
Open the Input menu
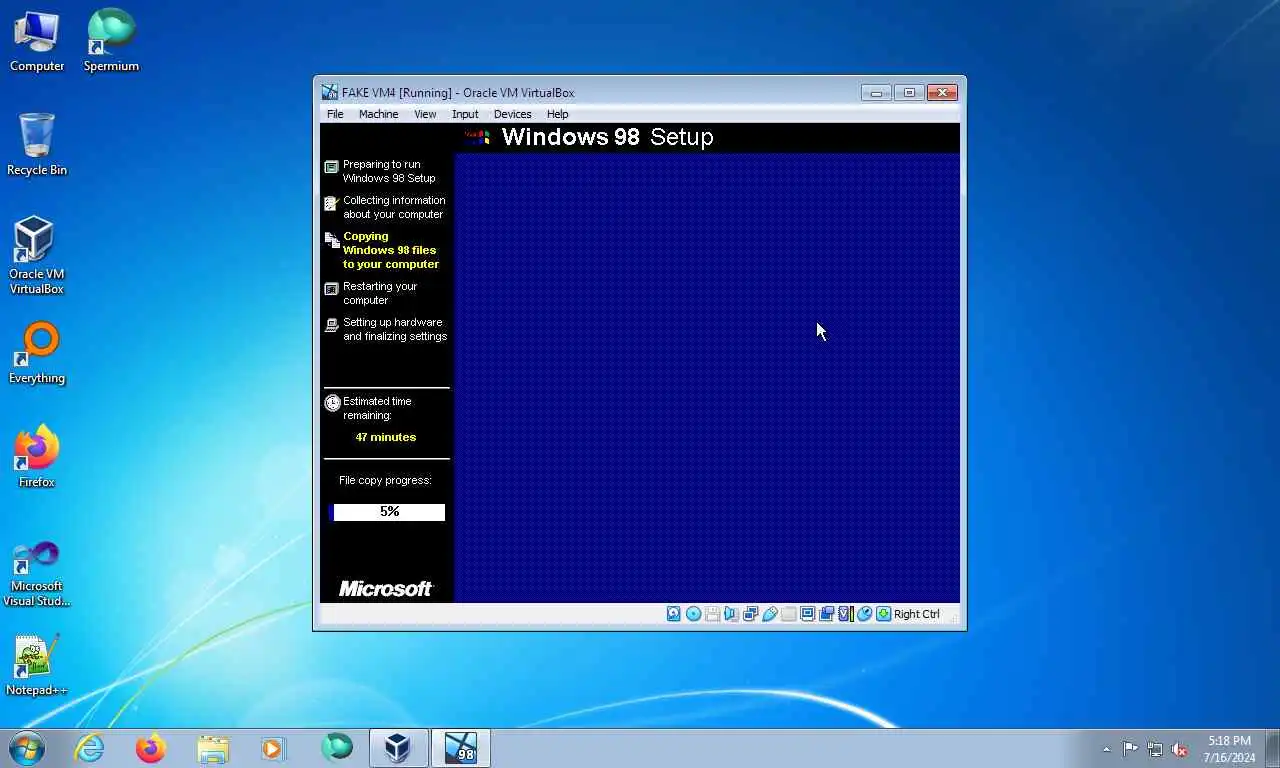click(465, 114)
